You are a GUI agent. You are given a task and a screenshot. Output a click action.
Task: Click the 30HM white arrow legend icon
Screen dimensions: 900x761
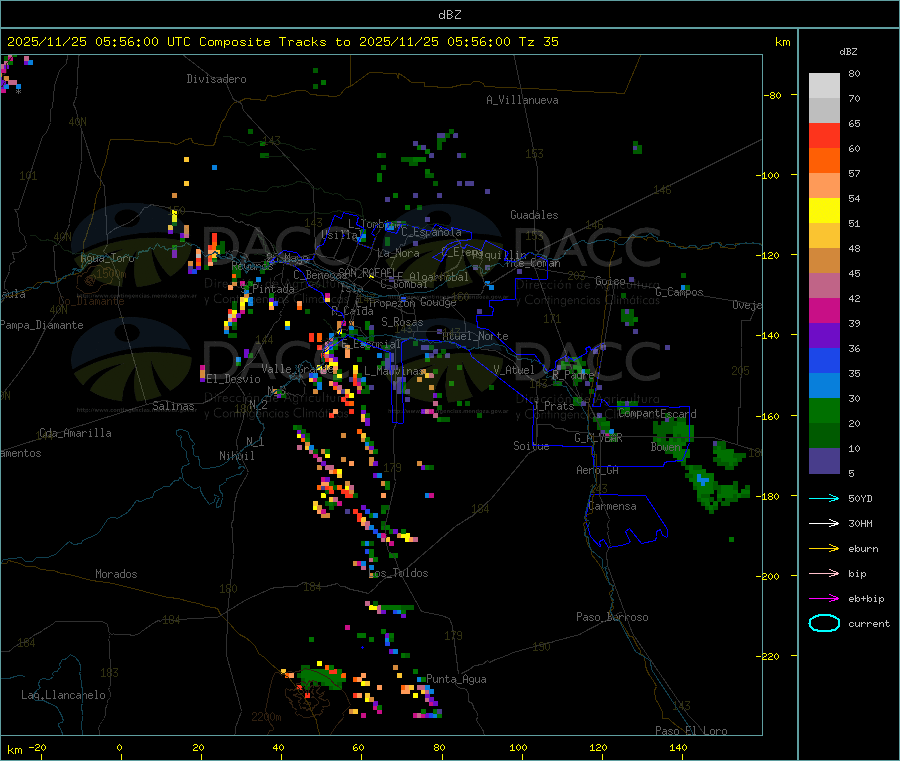click(824, 523)
